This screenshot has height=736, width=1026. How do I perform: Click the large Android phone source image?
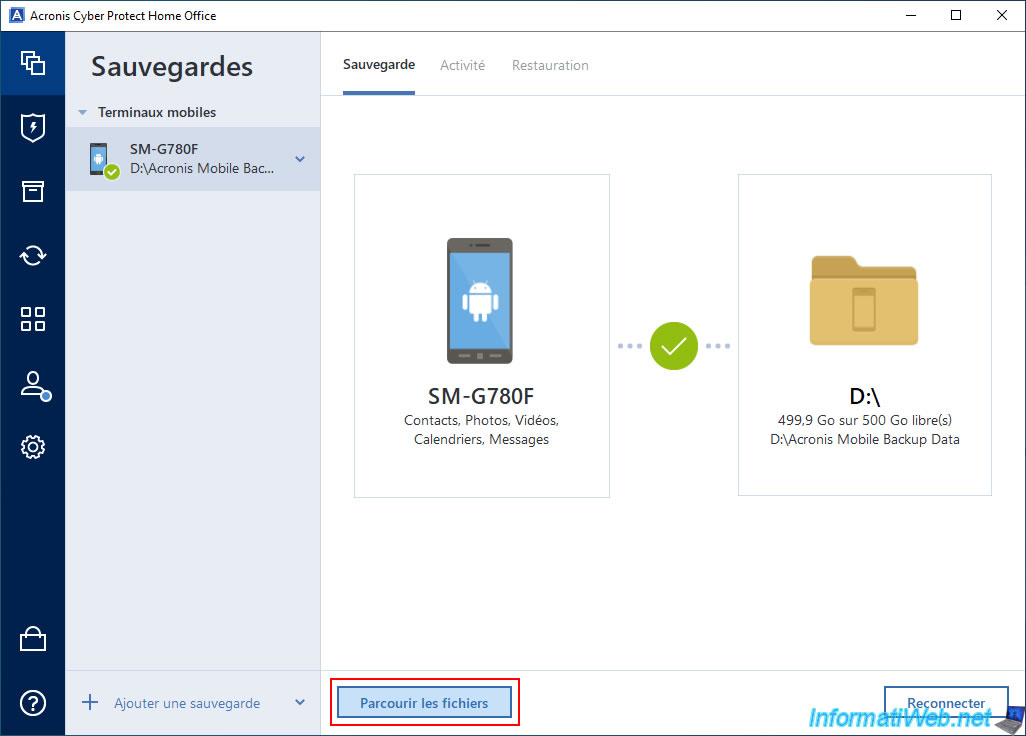(480, 301)
